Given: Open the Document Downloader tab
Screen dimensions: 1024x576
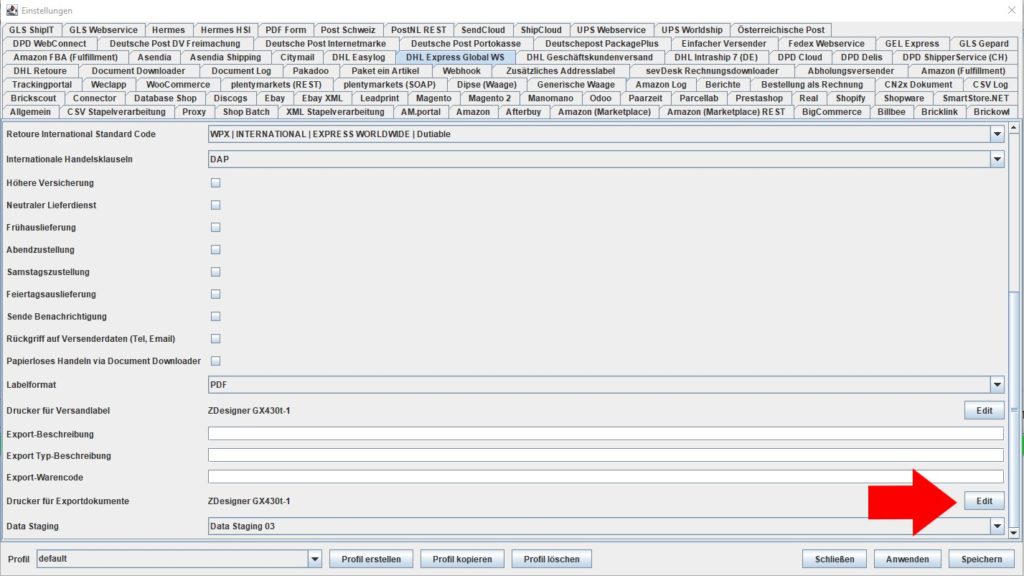Looking at the screenshot, I should point(138,71).
